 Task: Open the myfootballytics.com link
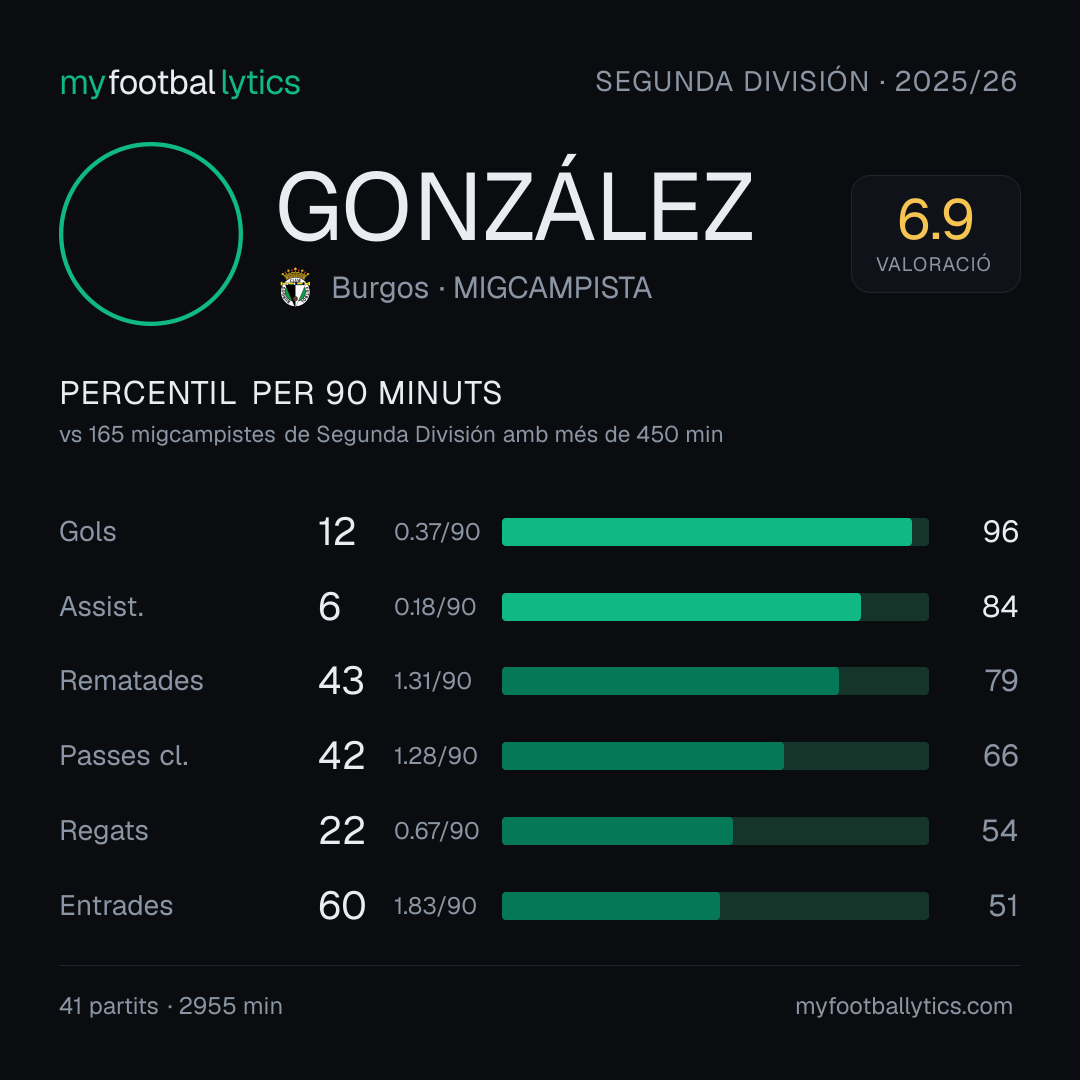click(904, 1006)
